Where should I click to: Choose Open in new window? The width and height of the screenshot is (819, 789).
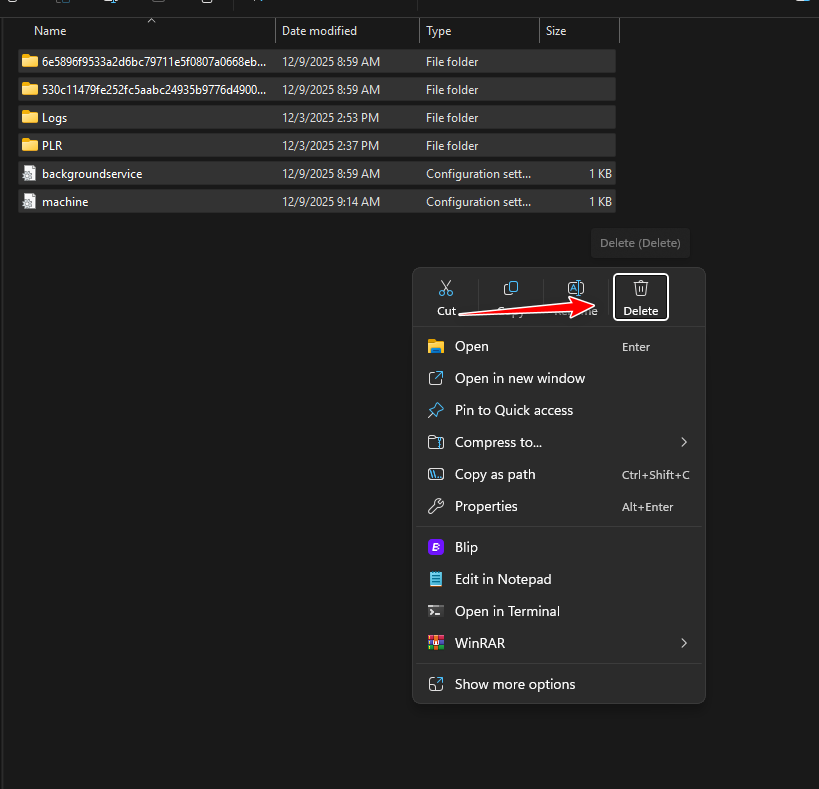coord(519,378)
